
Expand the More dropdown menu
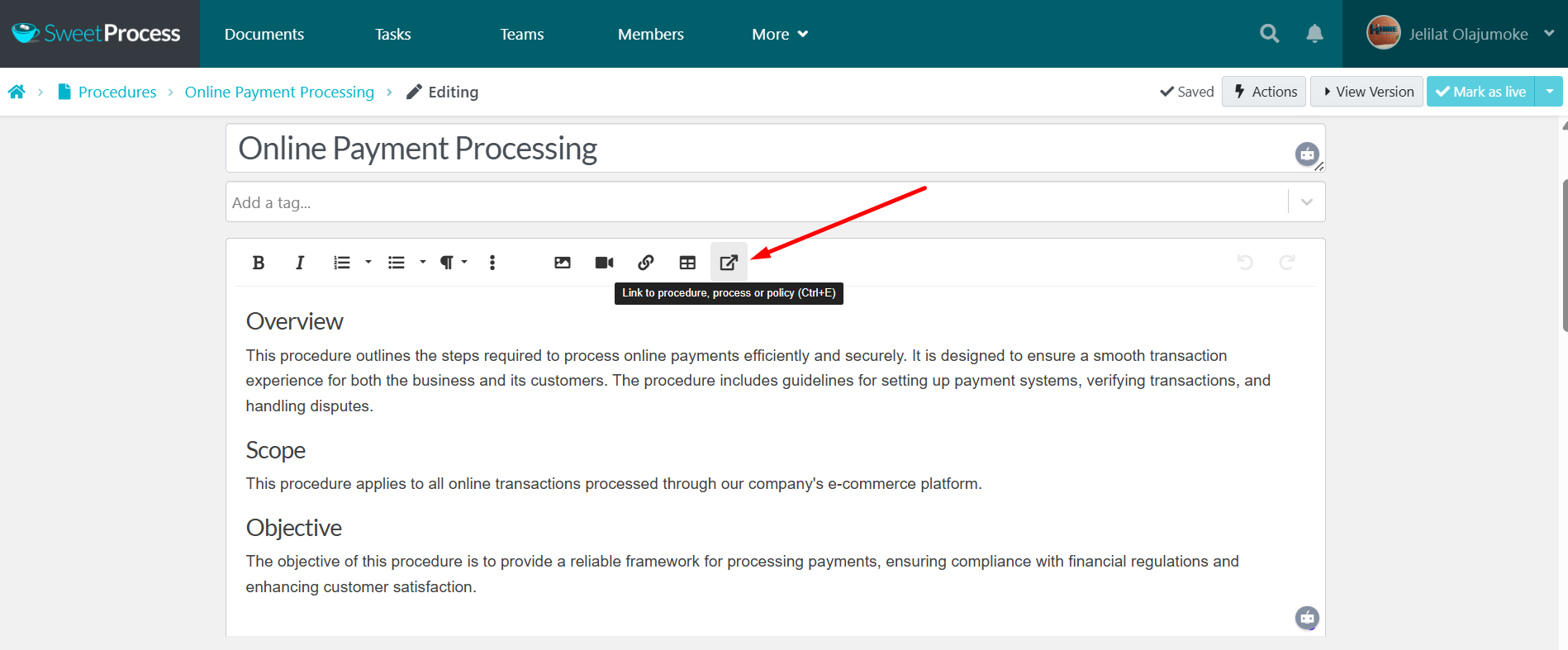point(780,34)
